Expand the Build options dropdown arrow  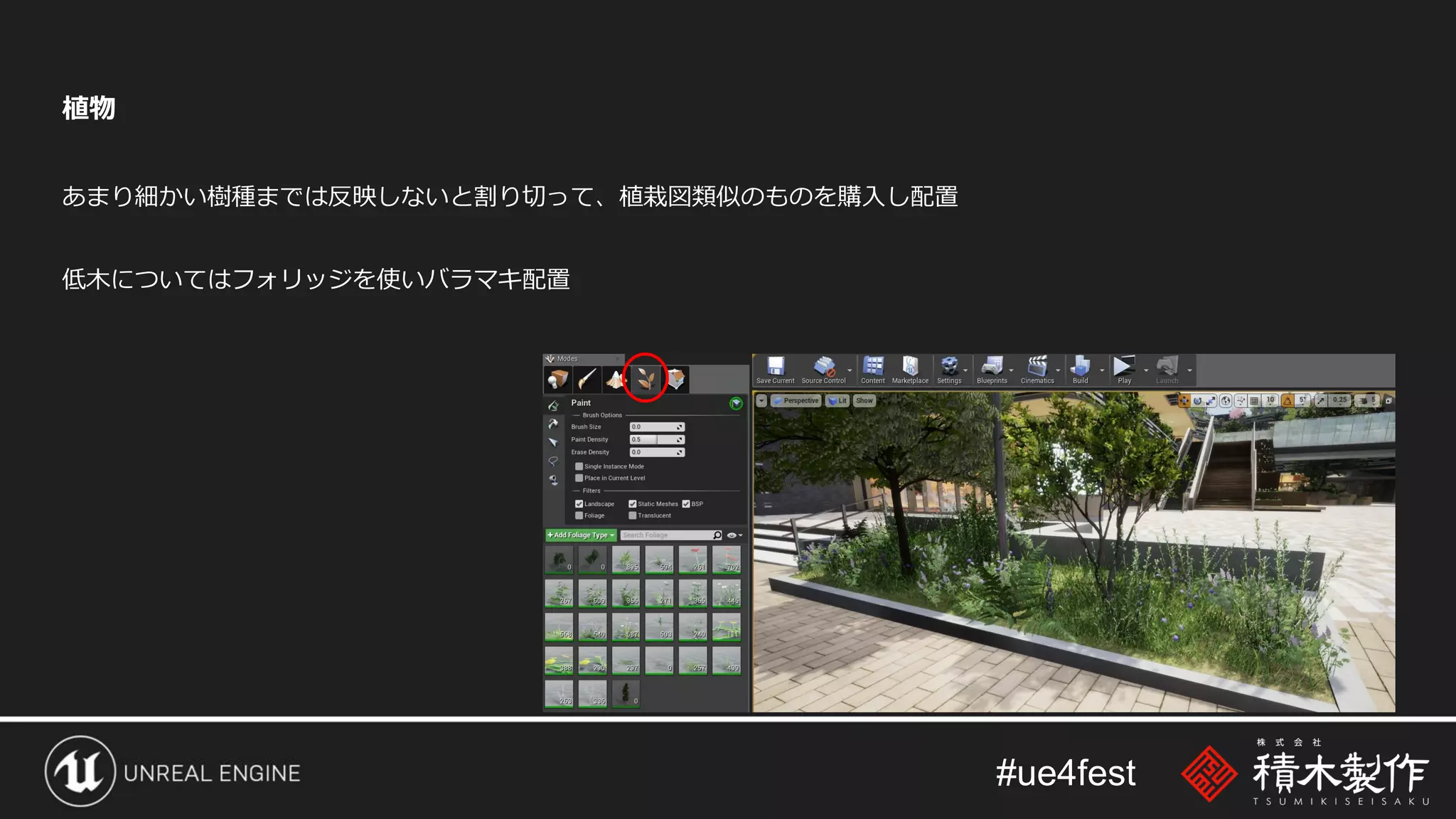click(x=1102, y=370)
